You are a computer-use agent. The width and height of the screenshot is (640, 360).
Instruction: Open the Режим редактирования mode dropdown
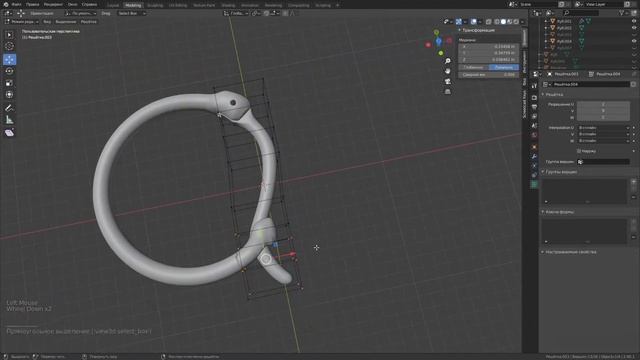[21, 22]
